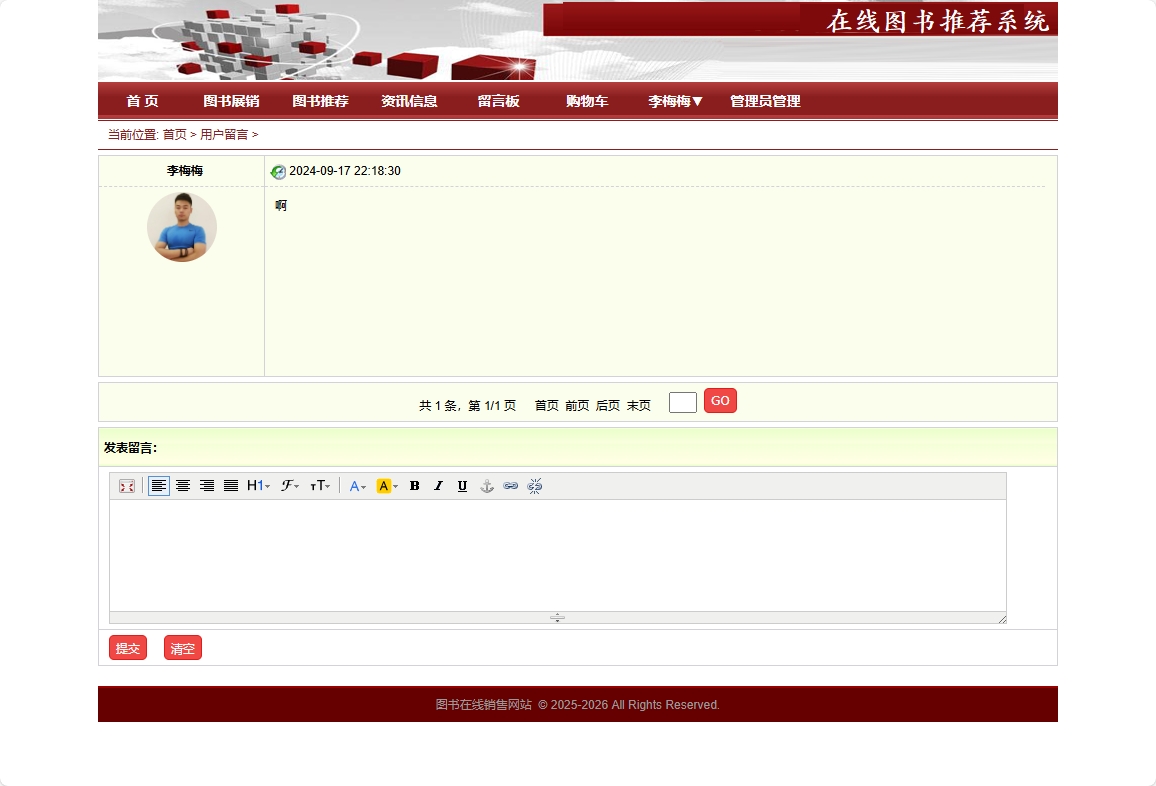Open the 图书展销 menu item
1156x786 pixels.
(231, 101)
